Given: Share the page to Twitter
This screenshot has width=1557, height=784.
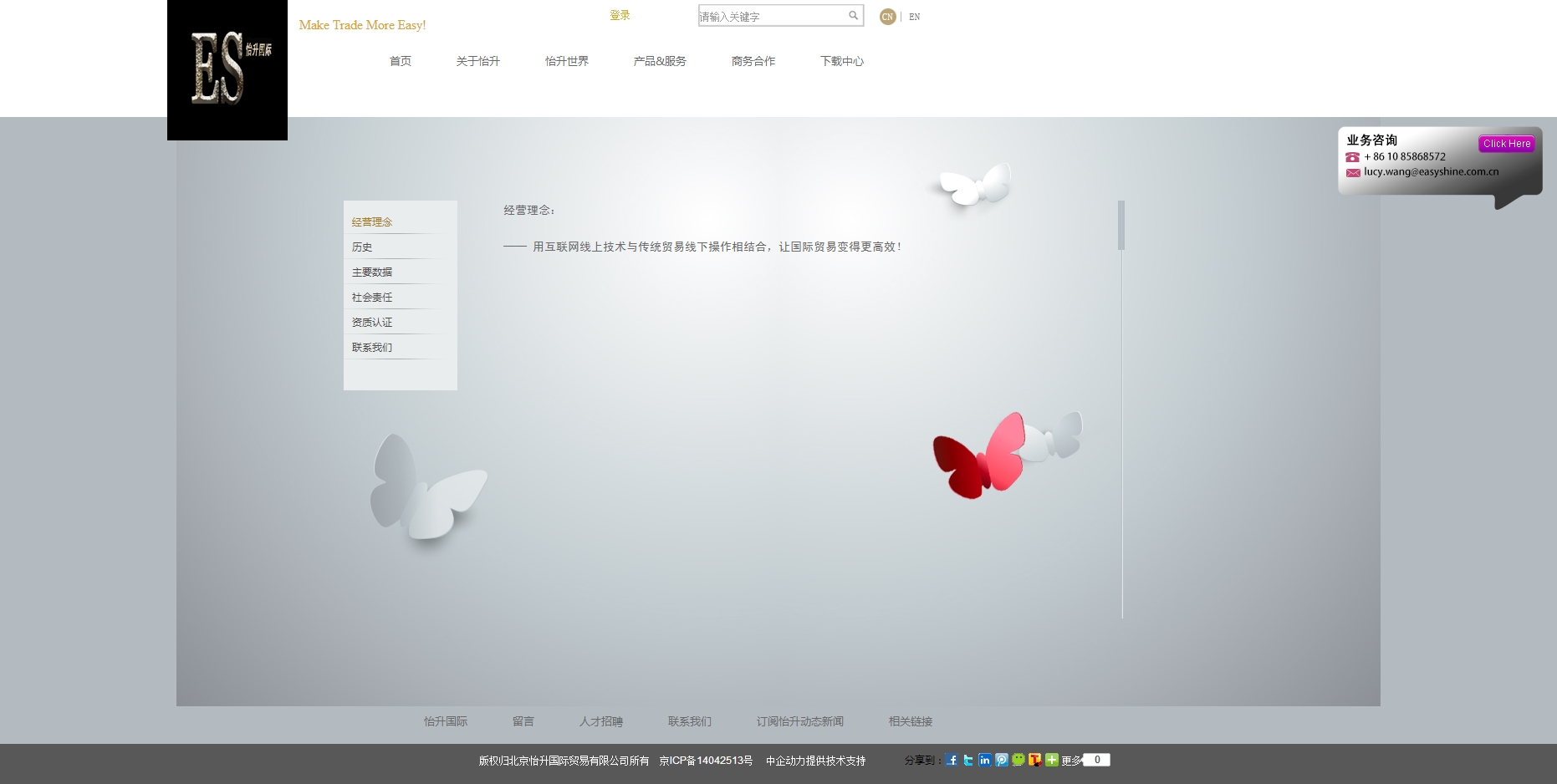Looking at the screenshot, I should tap(968, 760).
